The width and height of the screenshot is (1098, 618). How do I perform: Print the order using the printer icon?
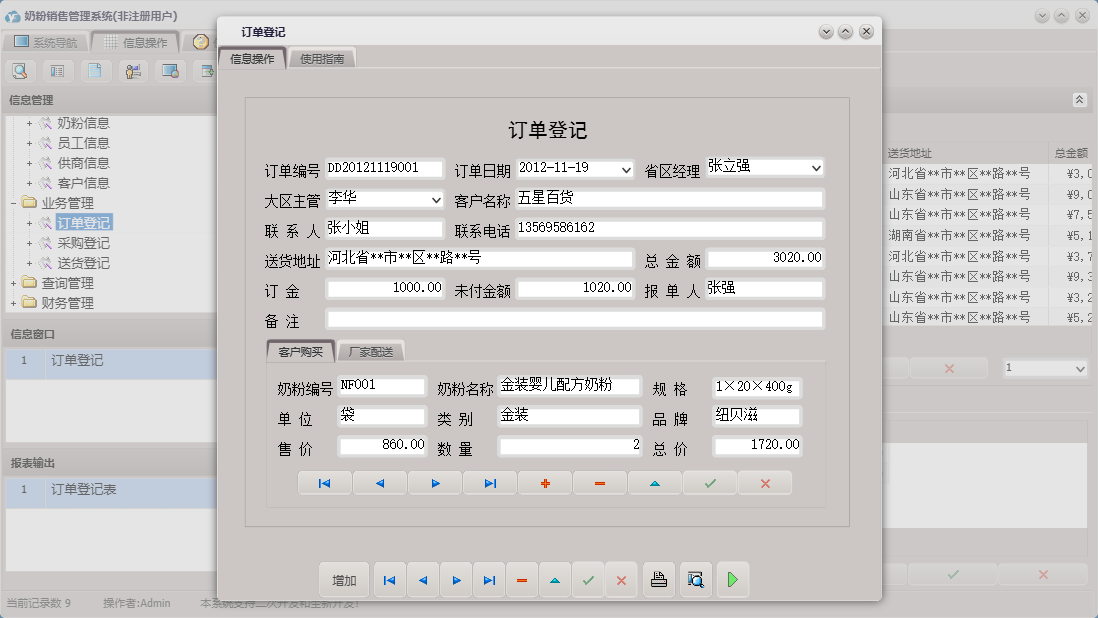(658, 579)
